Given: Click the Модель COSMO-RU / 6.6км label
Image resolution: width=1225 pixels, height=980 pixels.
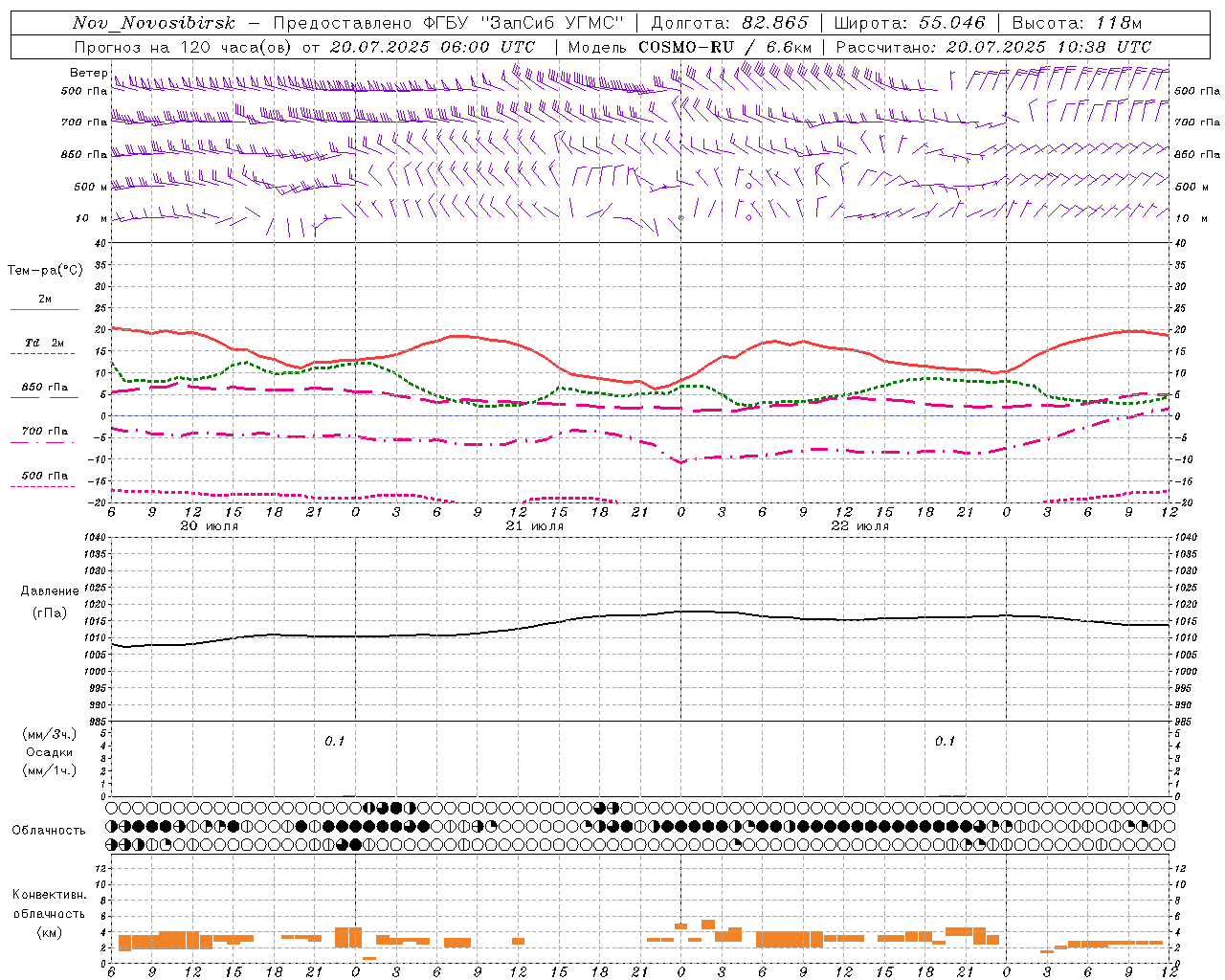Looking at the screenshot, I should click(x=690, y=47).
